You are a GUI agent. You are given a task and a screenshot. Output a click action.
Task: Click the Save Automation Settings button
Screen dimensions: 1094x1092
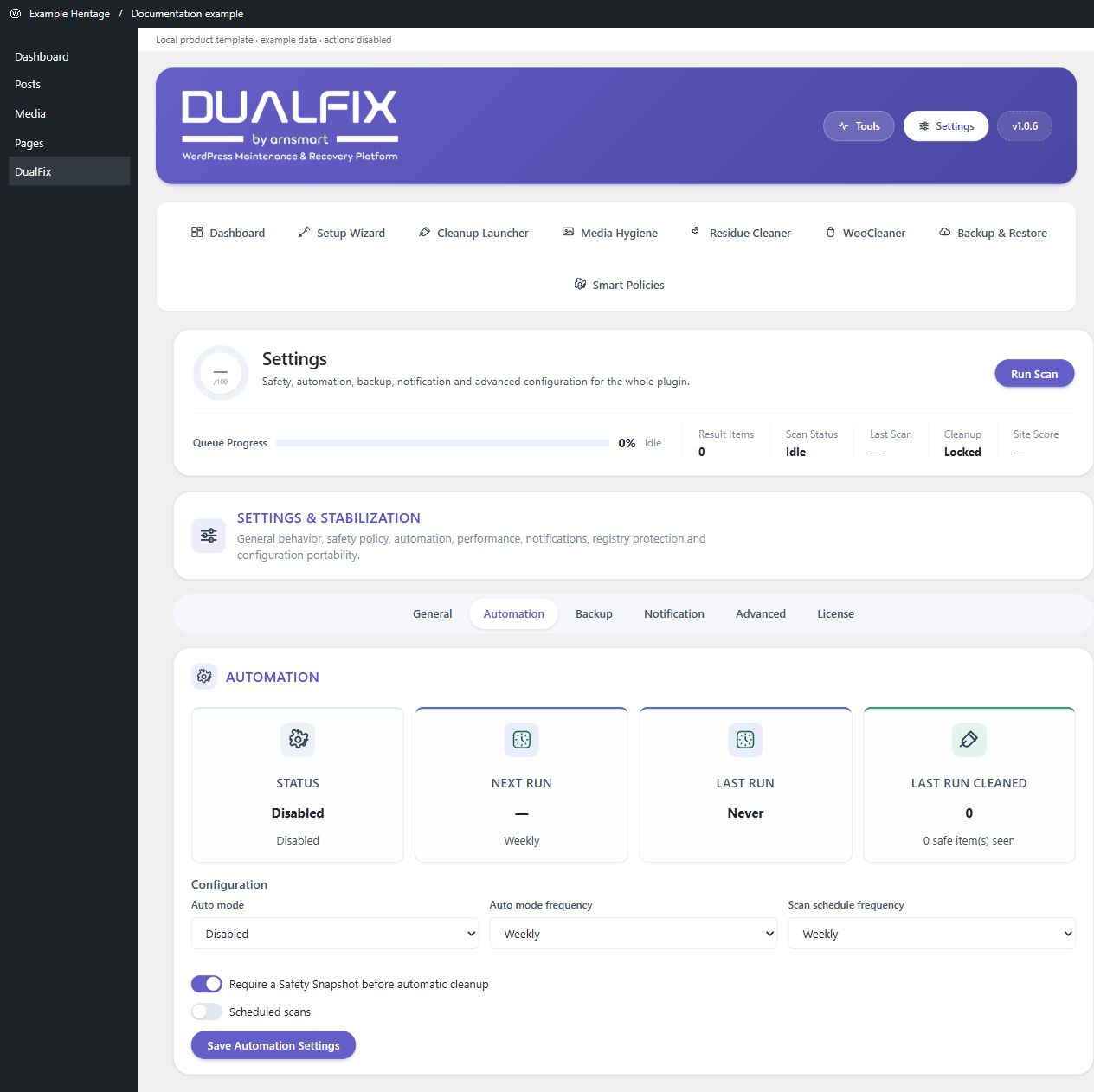point(273,1045)
